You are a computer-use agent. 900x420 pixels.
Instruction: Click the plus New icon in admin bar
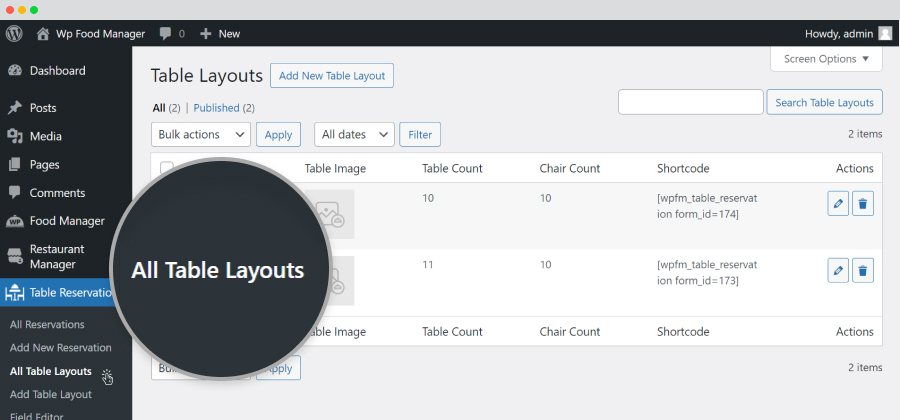205,34
